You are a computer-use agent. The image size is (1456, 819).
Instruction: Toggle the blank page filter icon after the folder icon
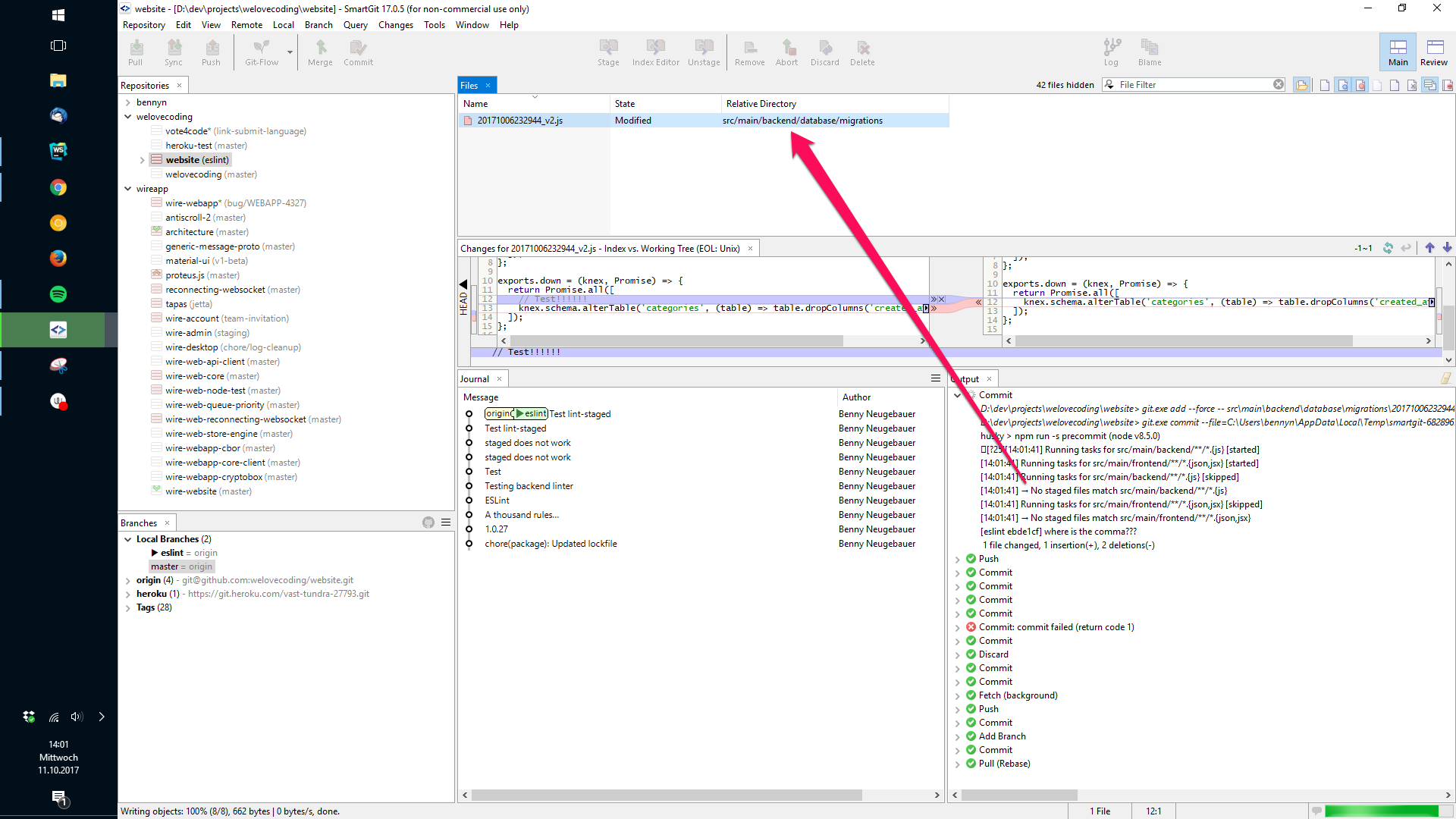point(1324,85)
